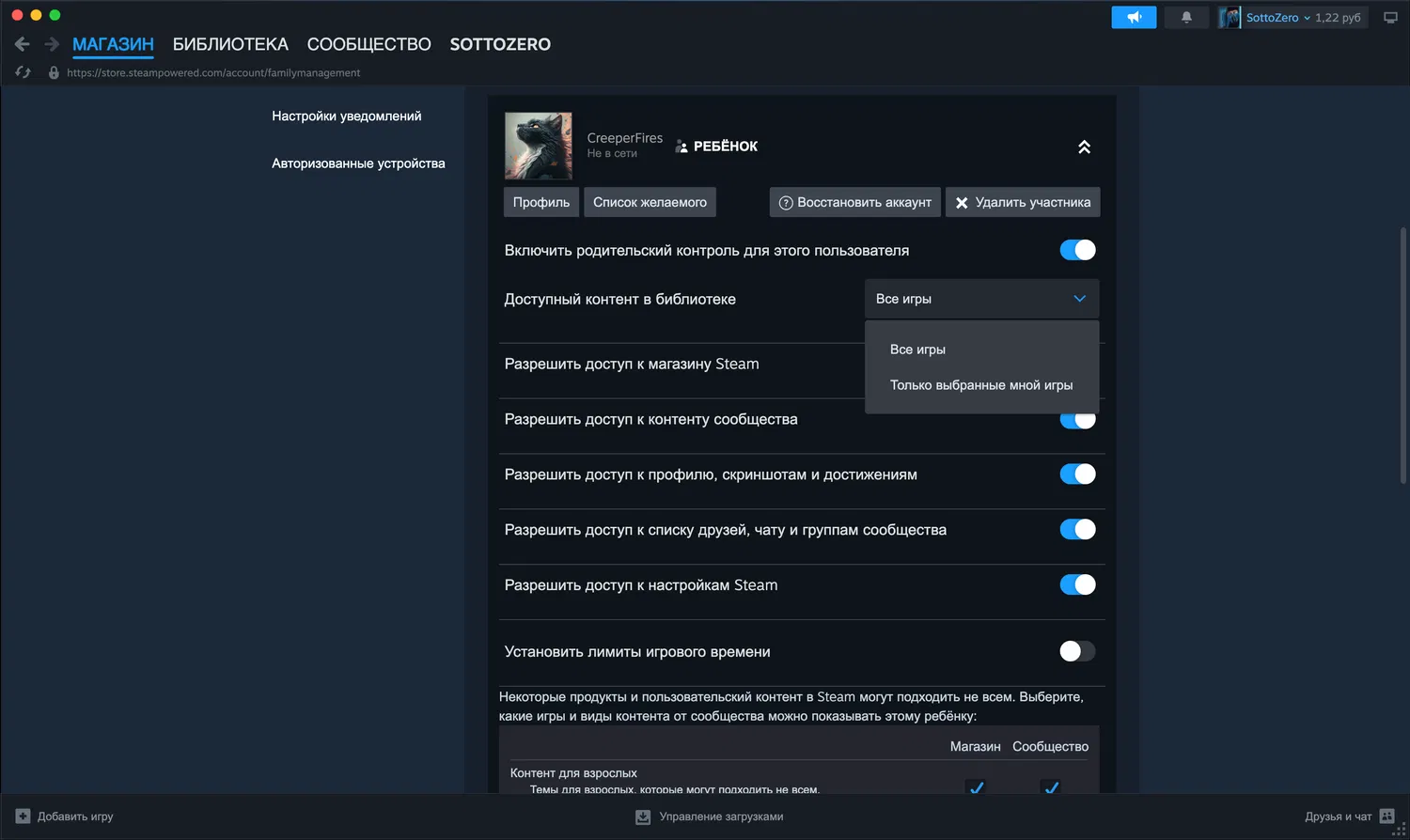Reload the page with the refresh icon

click(x=23, y=72)
